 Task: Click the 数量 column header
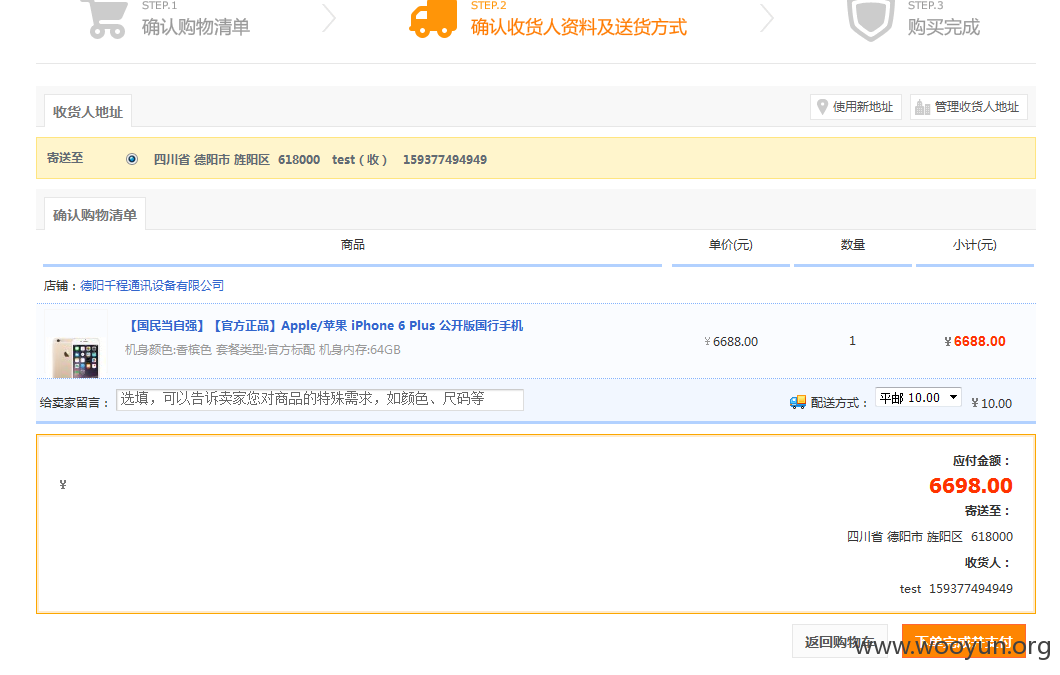[x=852, y=244]
